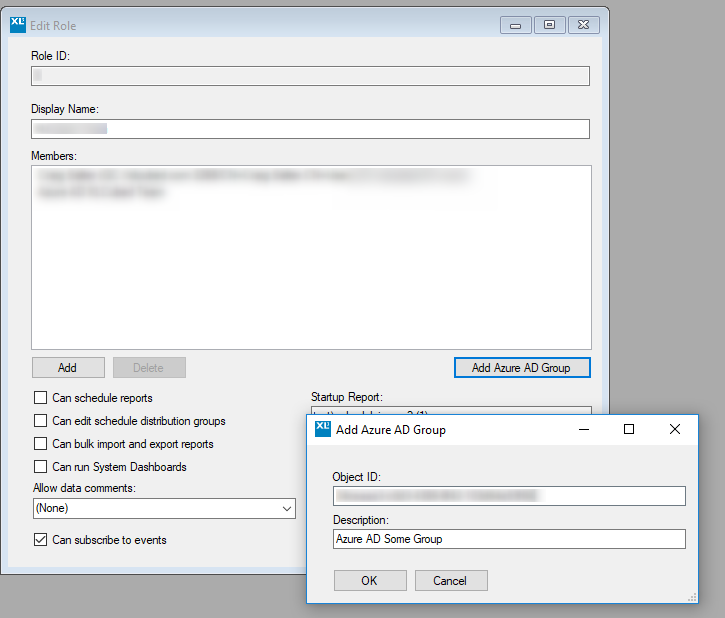Image resolution: width=725 pixels, height=618 pixels.
Task: Click the Description field containing Azure AD Some Group
Action: 509,539
